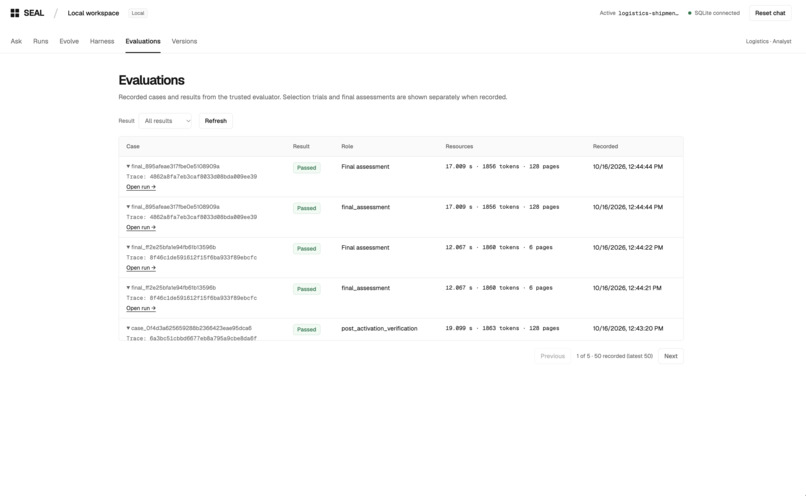Collapse final_ff2e25 case recorded 12:44:21 PM
Image resolution: width=806 pixels, height=496 pixels.
point(128,288)
